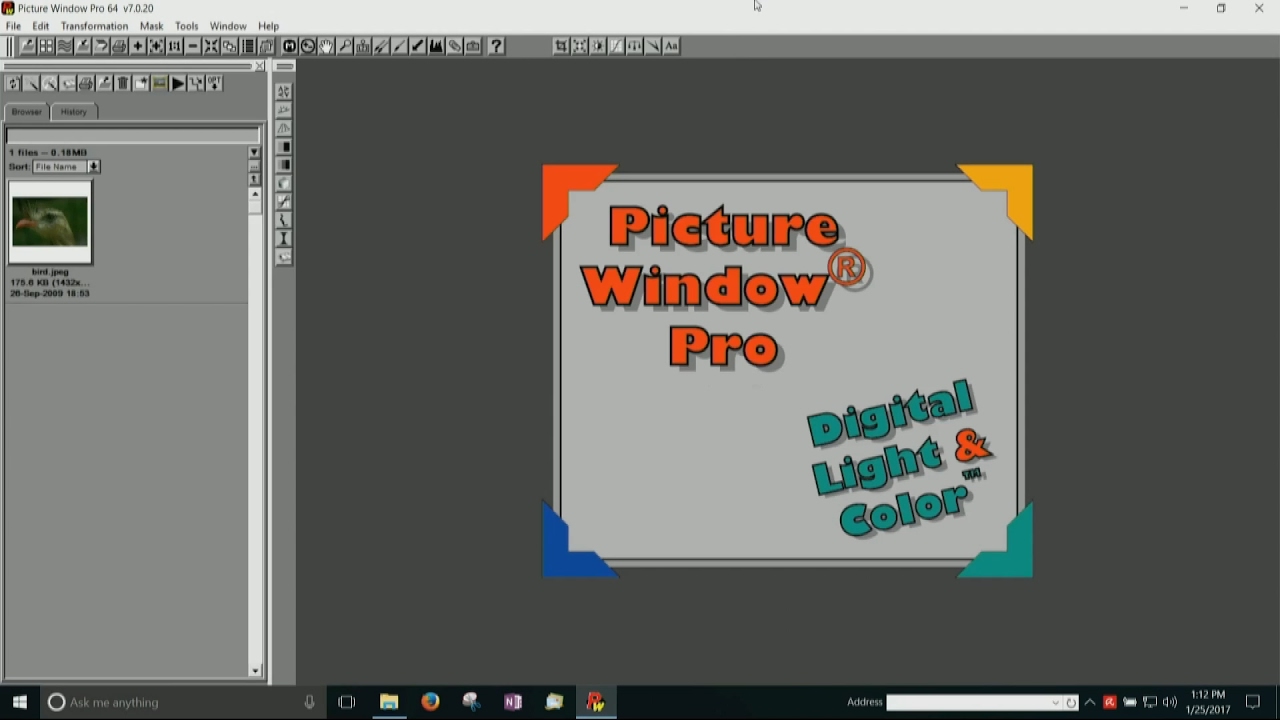1280x720 pixels.
Task: Toggle the highlighted thumbnail view icon
Action: 159,84
